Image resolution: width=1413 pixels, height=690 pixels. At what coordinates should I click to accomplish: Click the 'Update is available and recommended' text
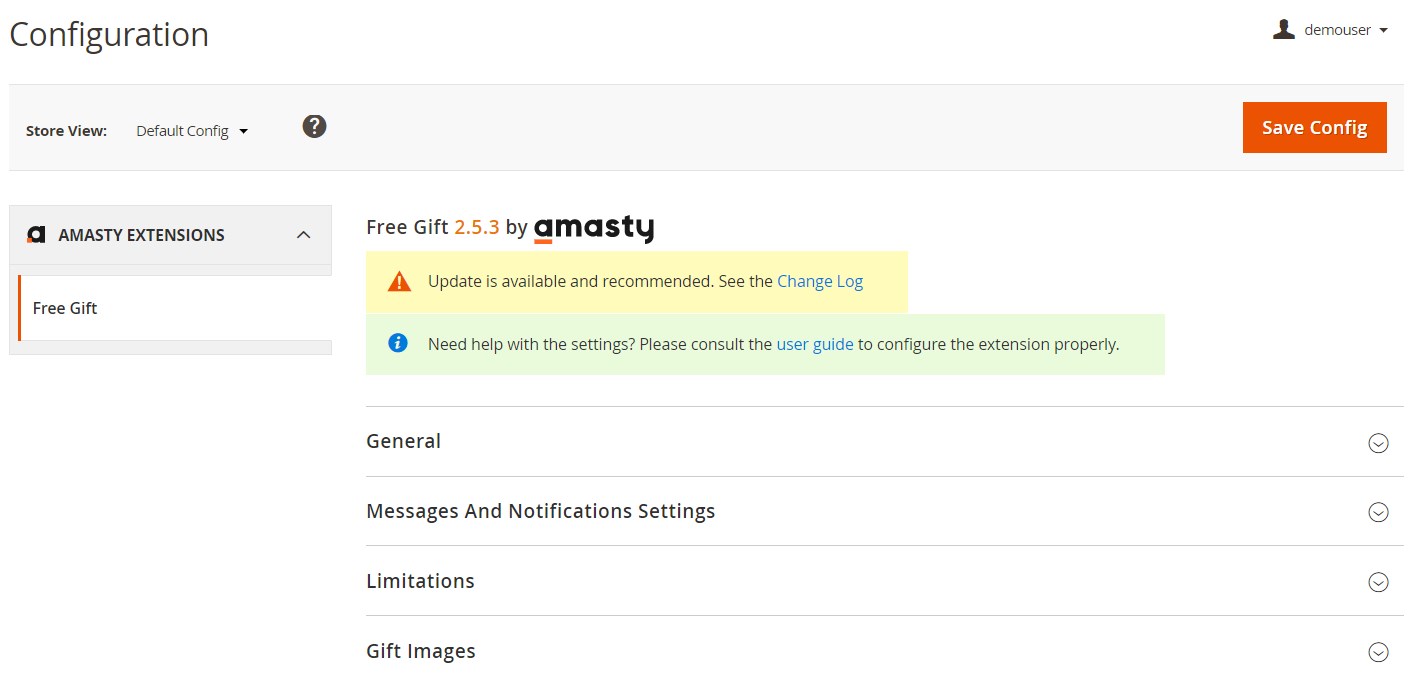click(571, 281)
